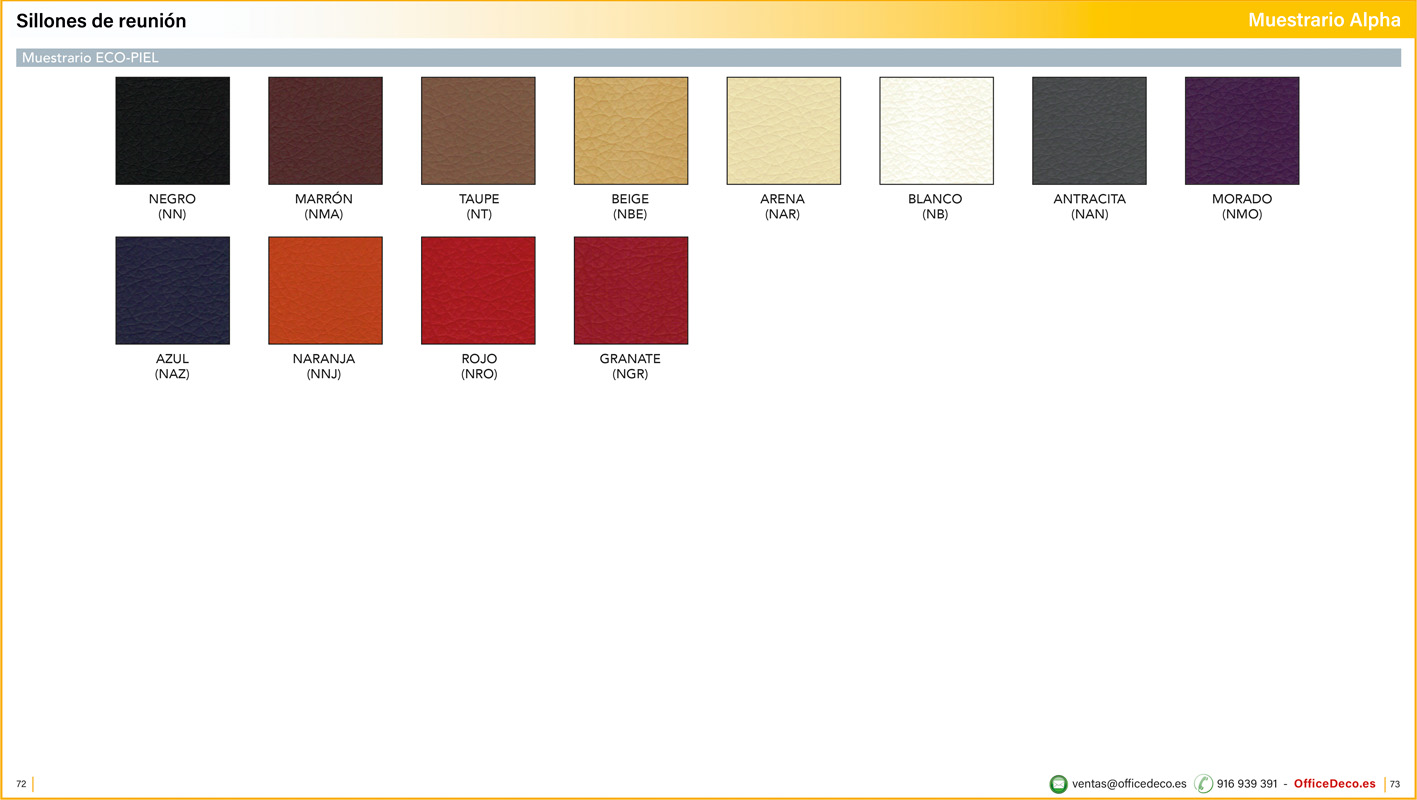The height and width of the screenshot is (800, 1417).
Task: Click the ventas@officedeco.es email address
Action: point(1129,784)
